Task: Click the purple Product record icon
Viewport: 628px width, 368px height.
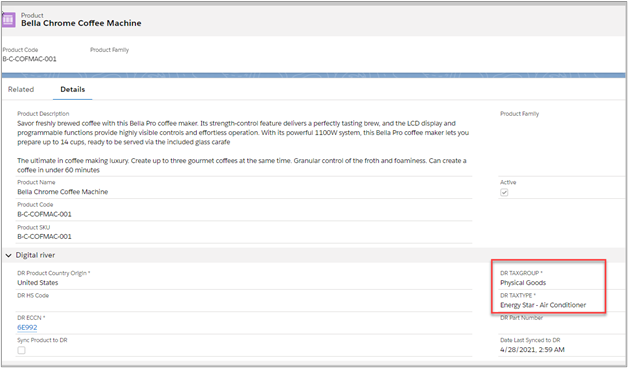Action: tap(8, 20)
